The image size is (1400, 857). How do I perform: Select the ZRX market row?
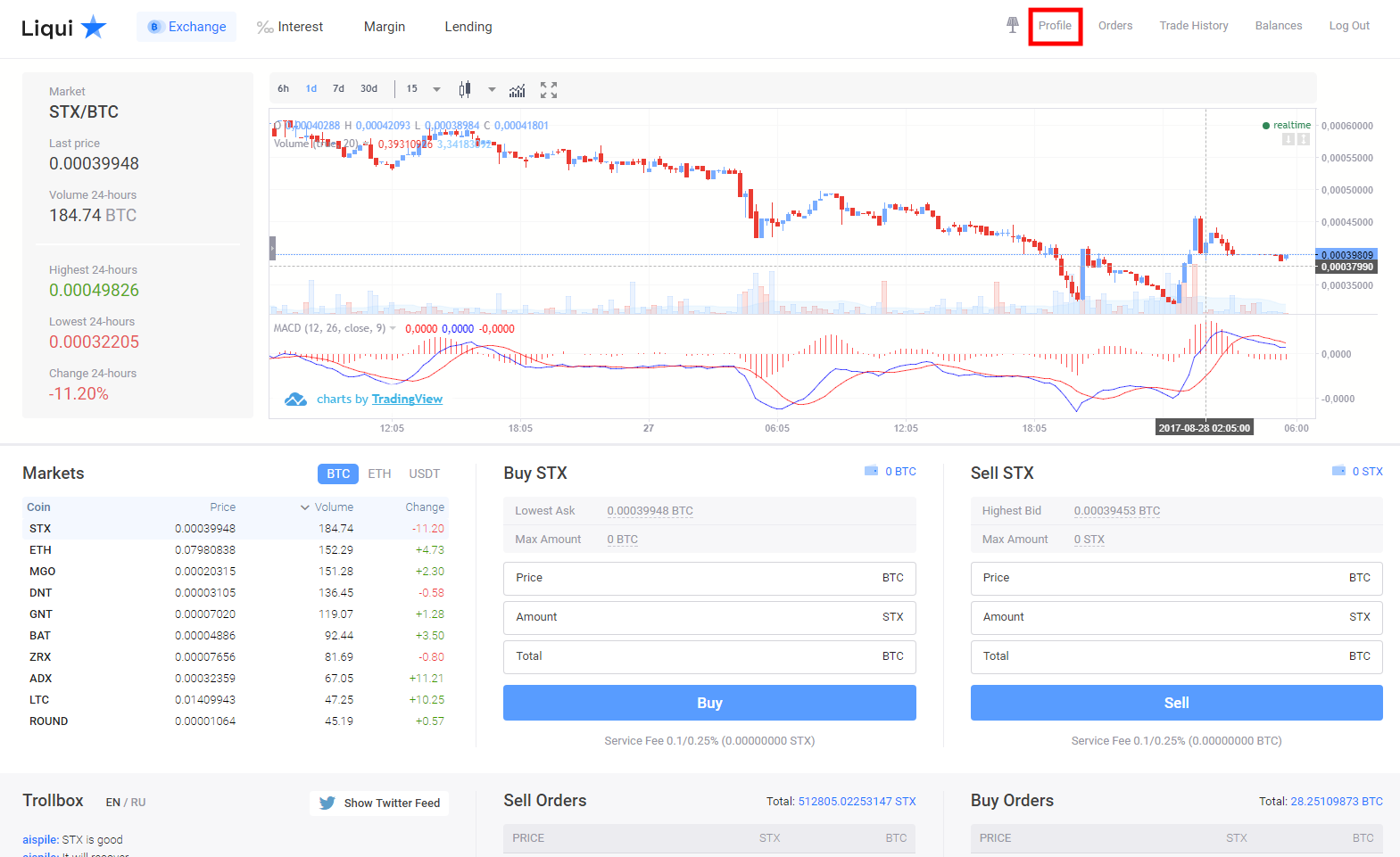tap(236, 657)
